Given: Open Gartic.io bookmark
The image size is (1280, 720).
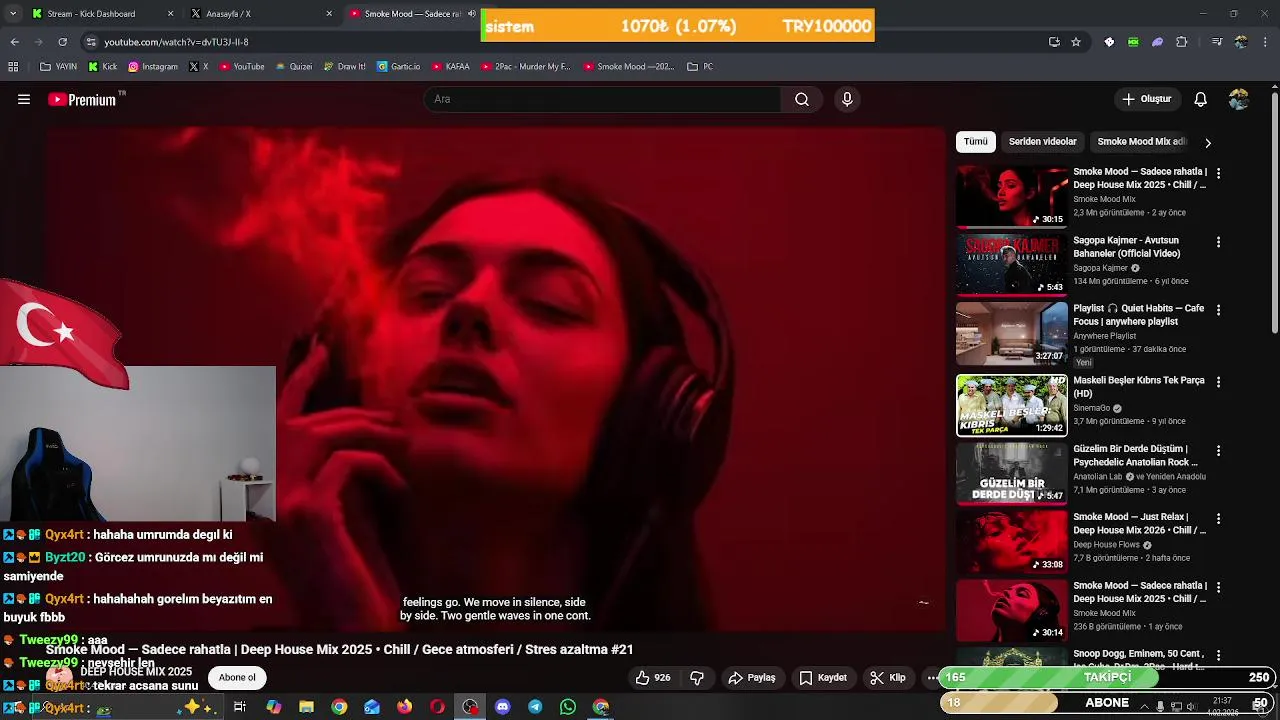Looking at the screenshot, I should [398, 67].
